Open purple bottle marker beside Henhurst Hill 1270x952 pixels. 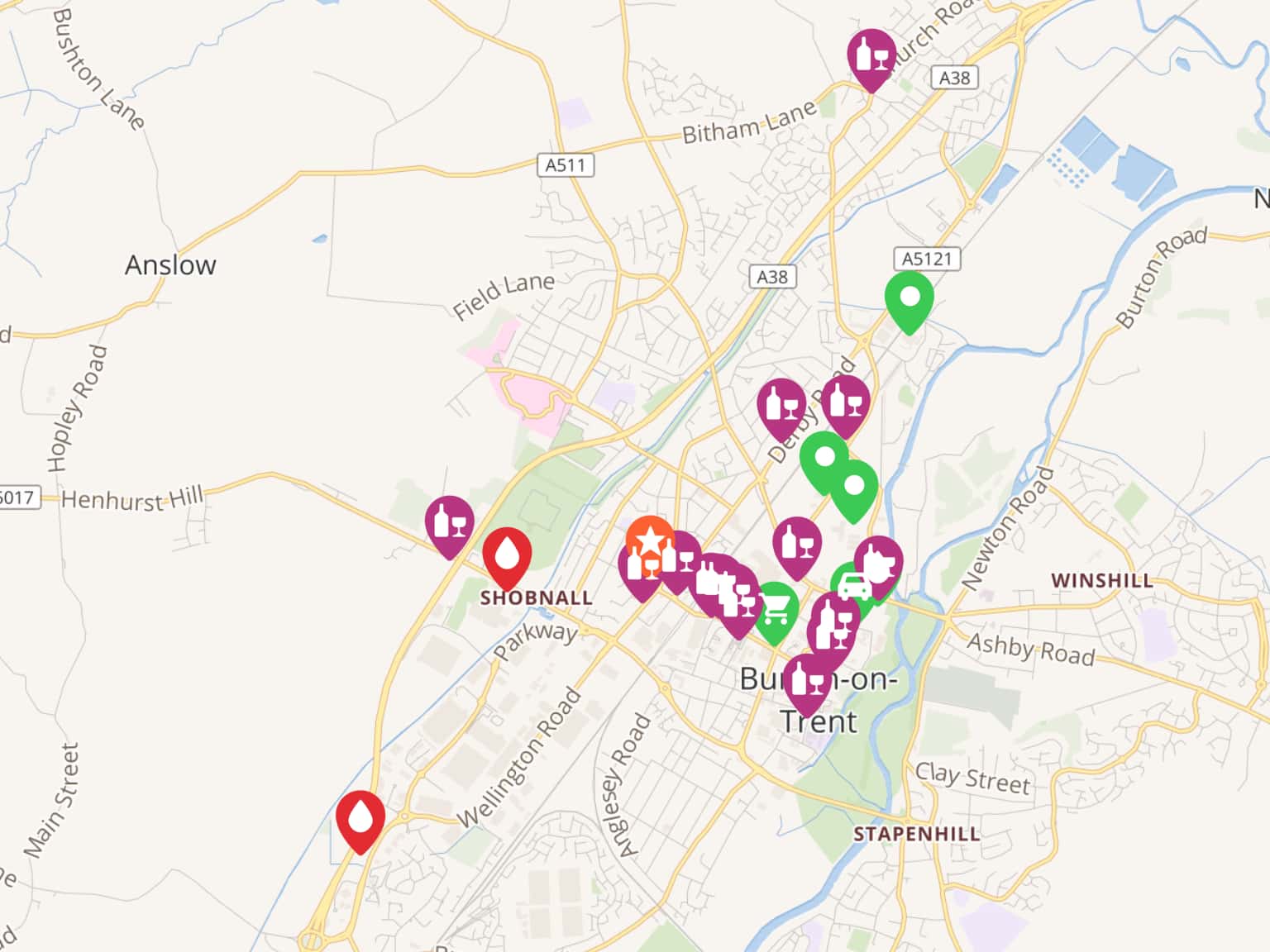coord(450,524)
